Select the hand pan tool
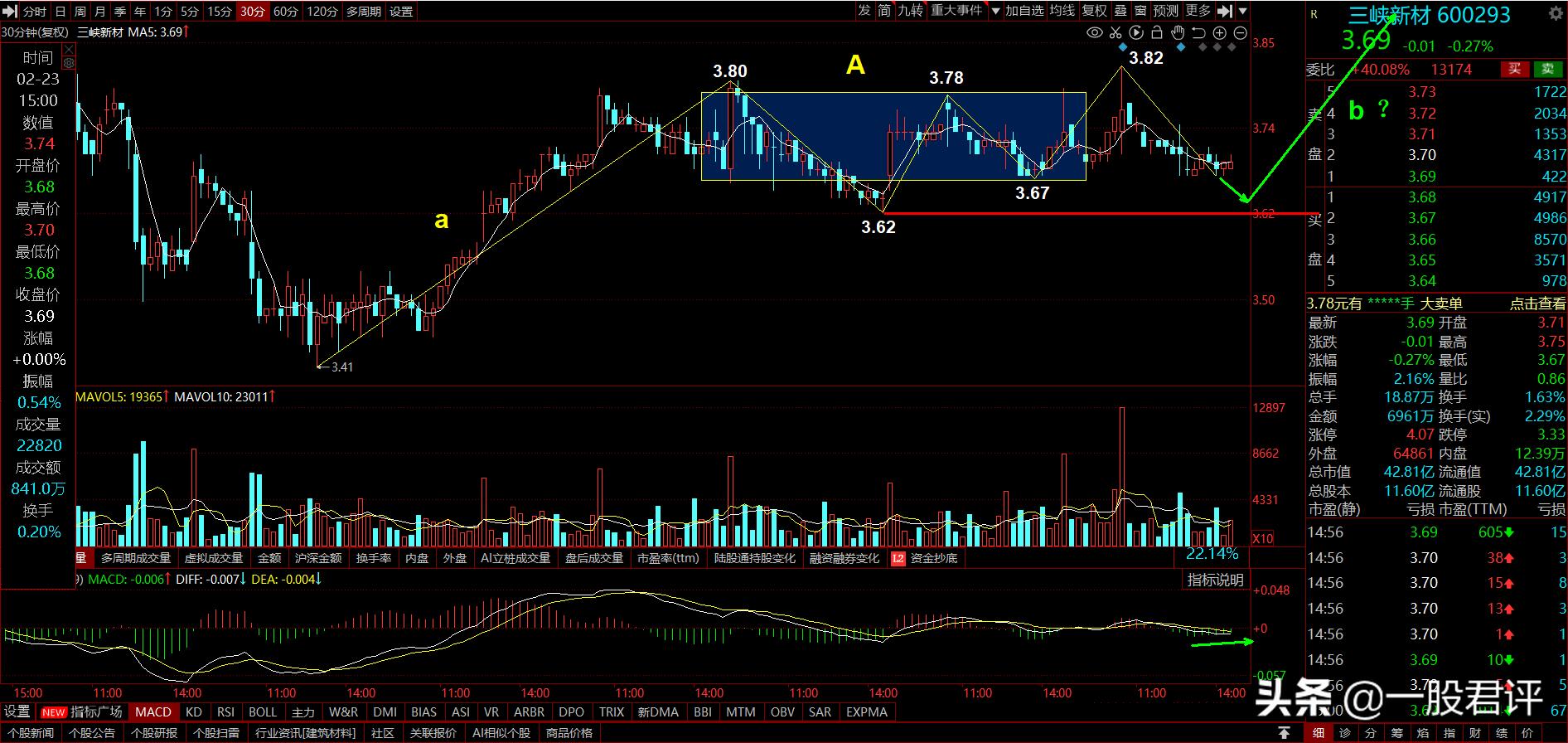This screenshot has width=1568, height=743. coord(1178,33)
